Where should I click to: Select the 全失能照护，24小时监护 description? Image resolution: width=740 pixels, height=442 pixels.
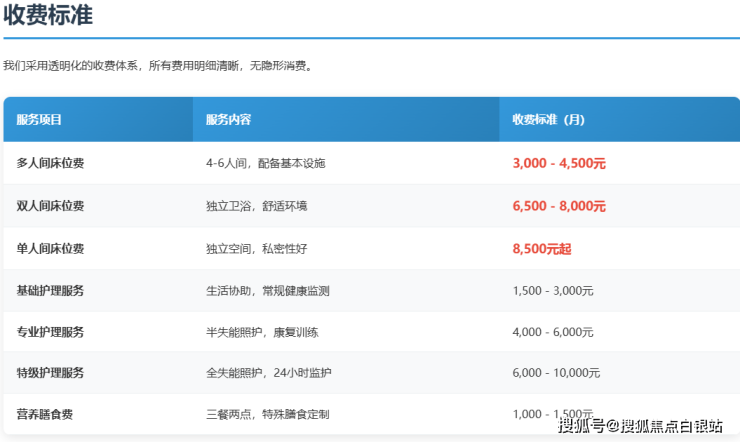(268, 373)
